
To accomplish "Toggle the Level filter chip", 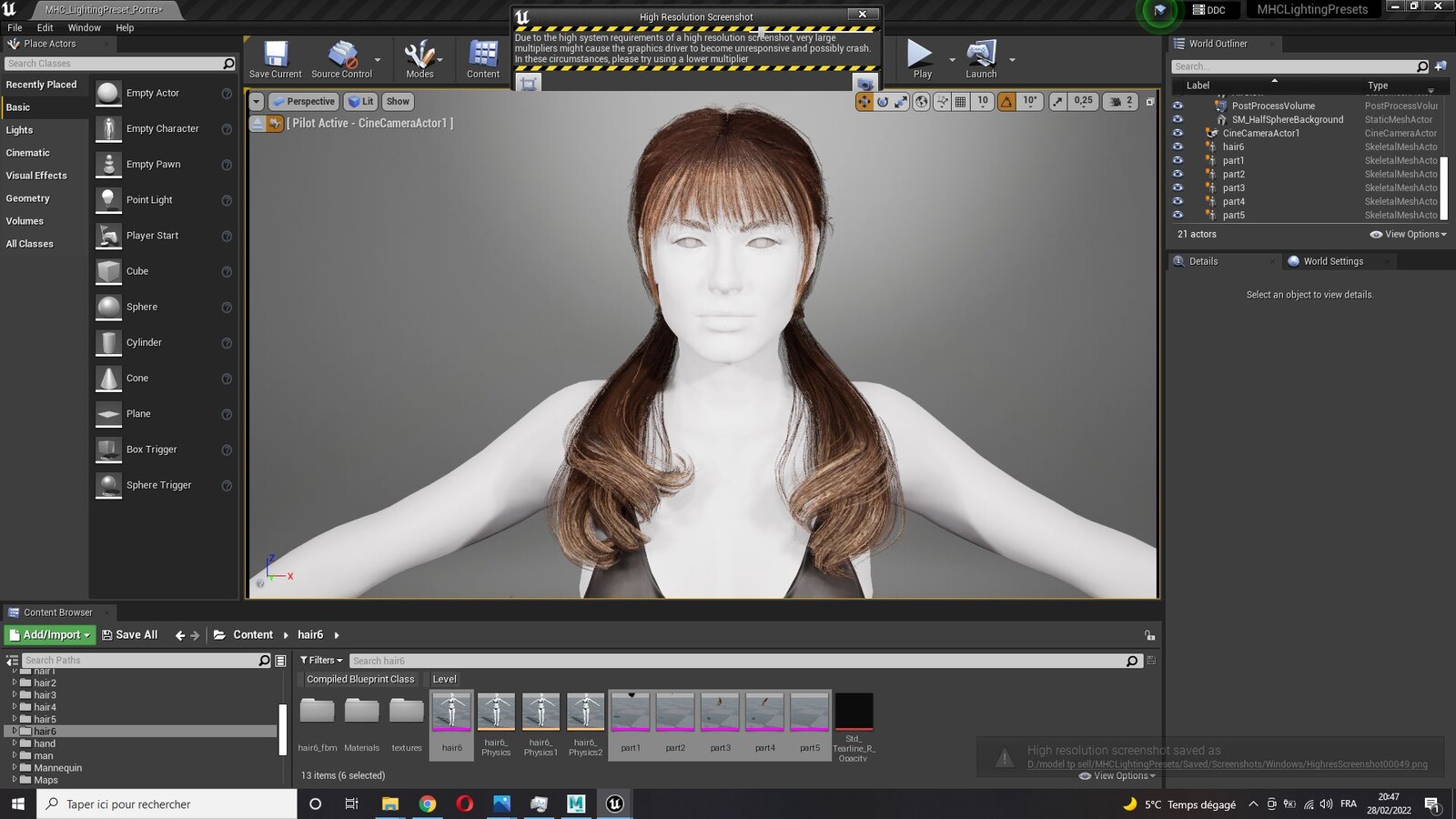I will [x=444, y=680].
